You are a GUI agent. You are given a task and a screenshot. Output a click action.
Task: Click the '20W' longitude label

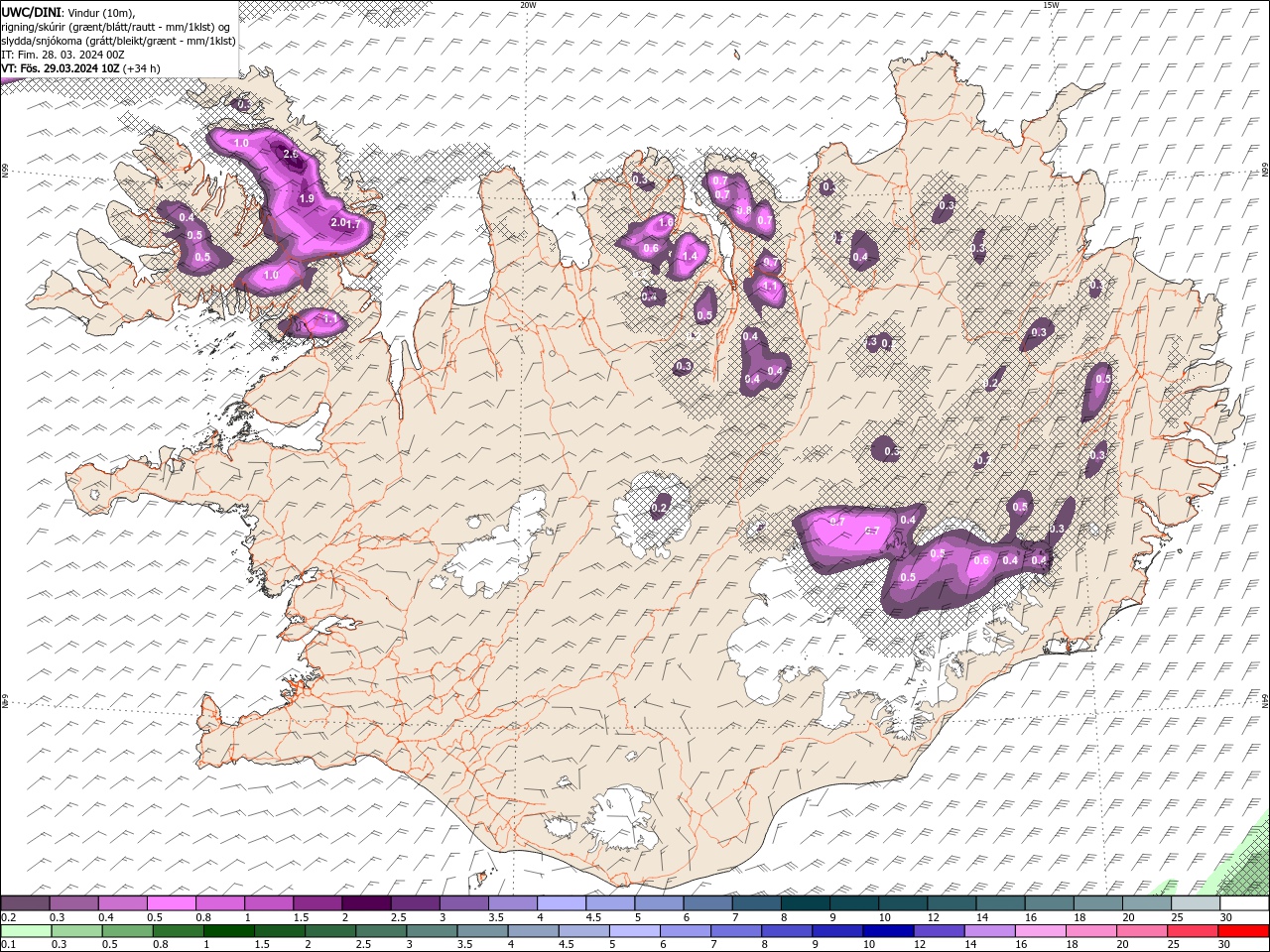[528, 5]
